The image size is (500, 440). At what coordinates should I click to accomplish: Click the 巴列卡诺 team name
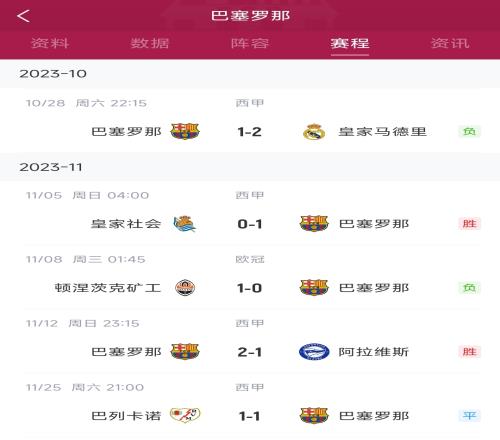point(126,416)
